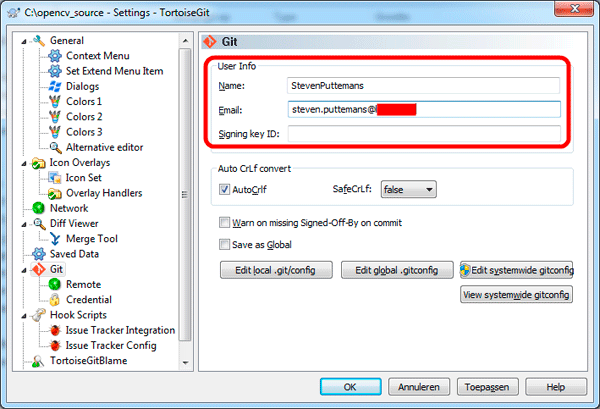The image size is (600, 409).
Task: Select Overlay Handlers tree item
Action: (104, 193)
